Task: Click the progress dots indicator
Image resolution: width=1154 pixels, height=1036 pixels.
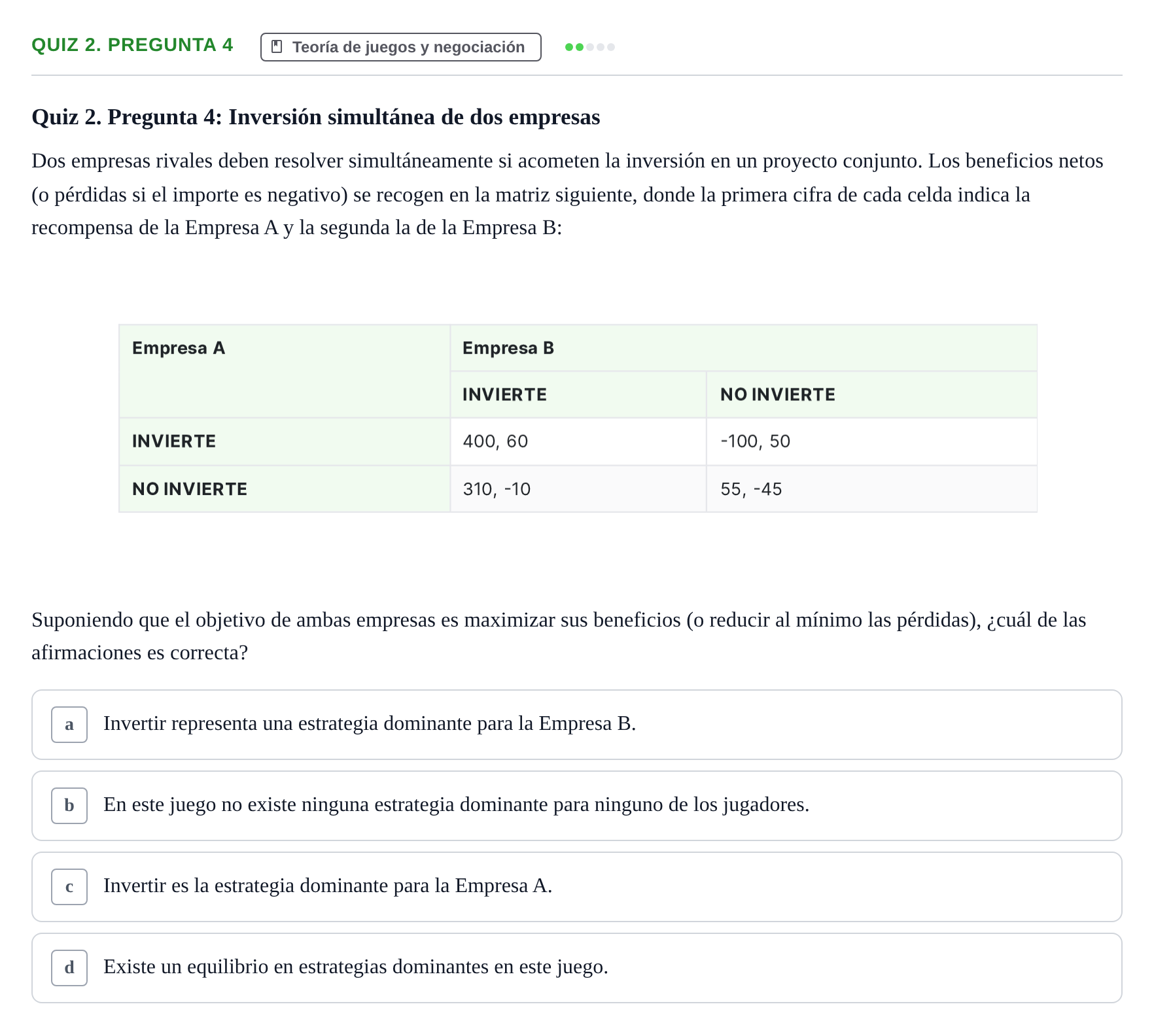Action: point(590,47)
